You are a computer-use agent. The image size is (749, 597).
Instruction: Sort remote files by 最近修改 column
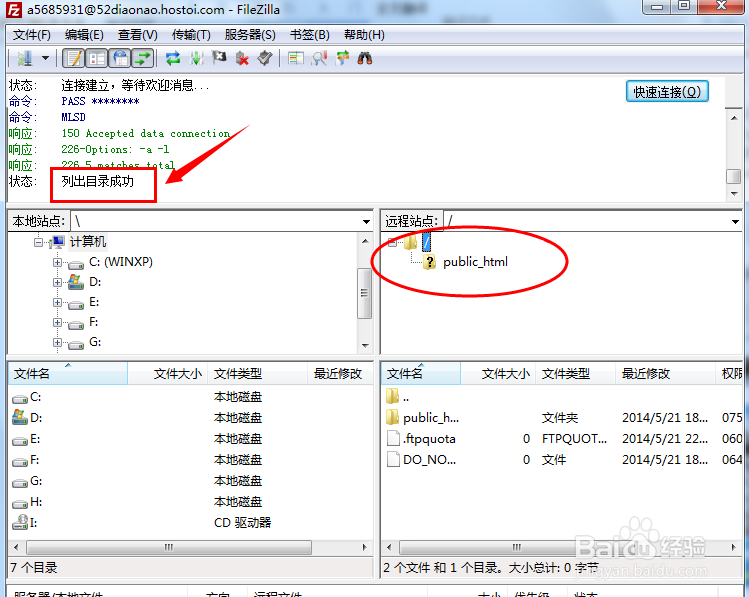pyautogui.click(x=665, y=373)
